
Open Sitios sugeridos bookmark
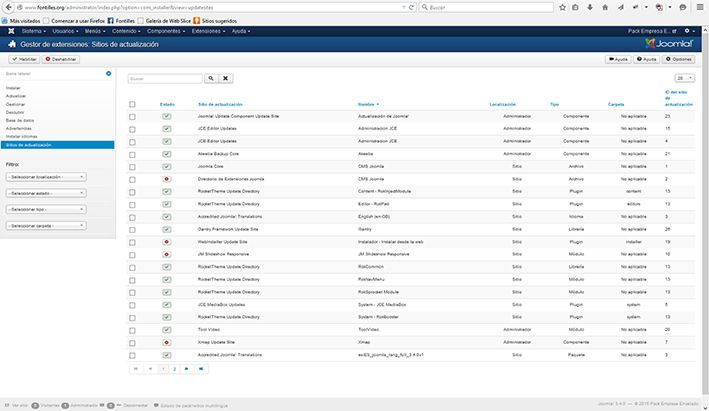point(215,21)
